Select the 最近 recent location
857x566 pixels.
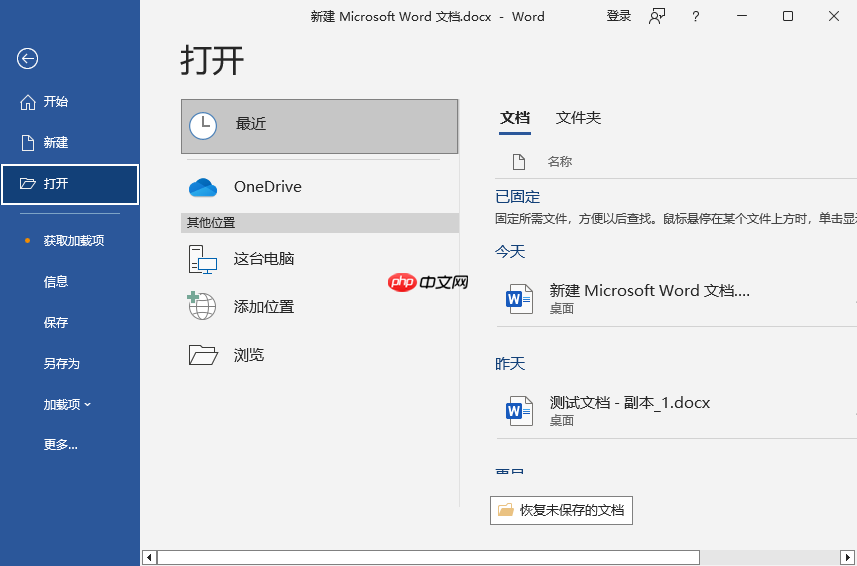319,126
